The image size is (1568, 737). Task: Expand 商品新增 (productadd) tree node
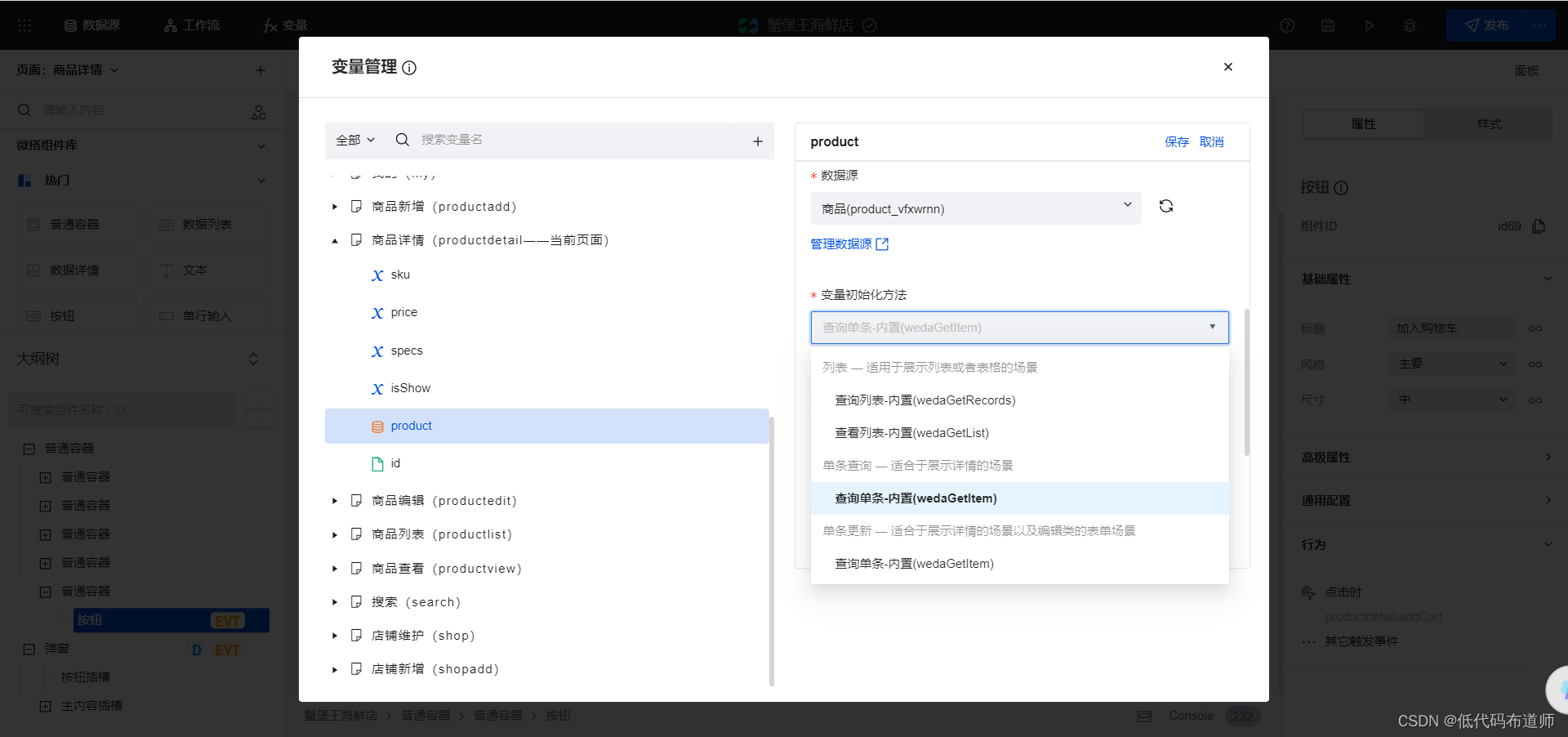point(335,207)
